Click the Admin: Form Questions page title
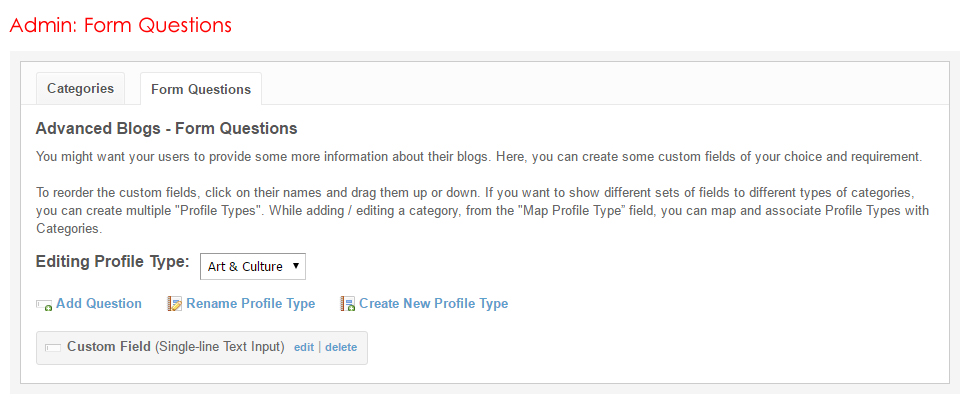The image size is (971, 403). (x=121, y=24)
